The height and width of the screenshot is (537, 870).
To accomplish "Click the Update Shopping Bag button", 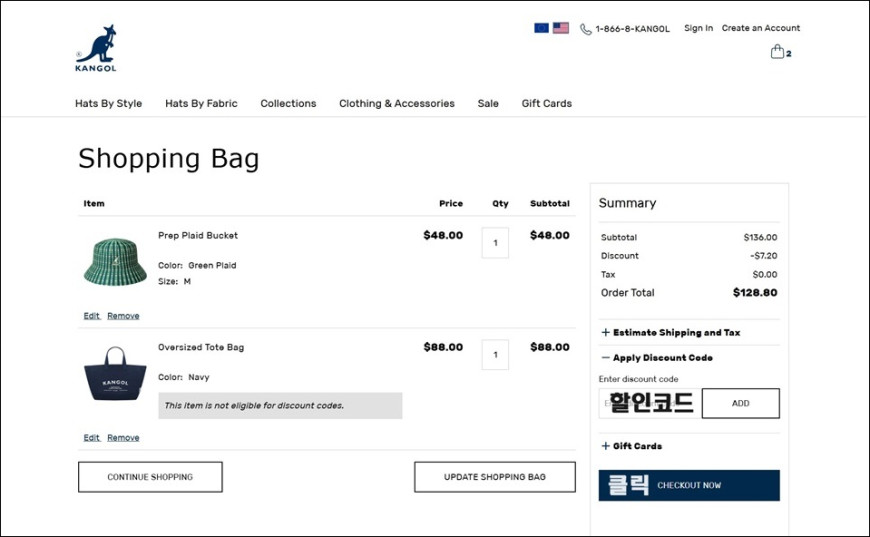I will click(495, 477).
